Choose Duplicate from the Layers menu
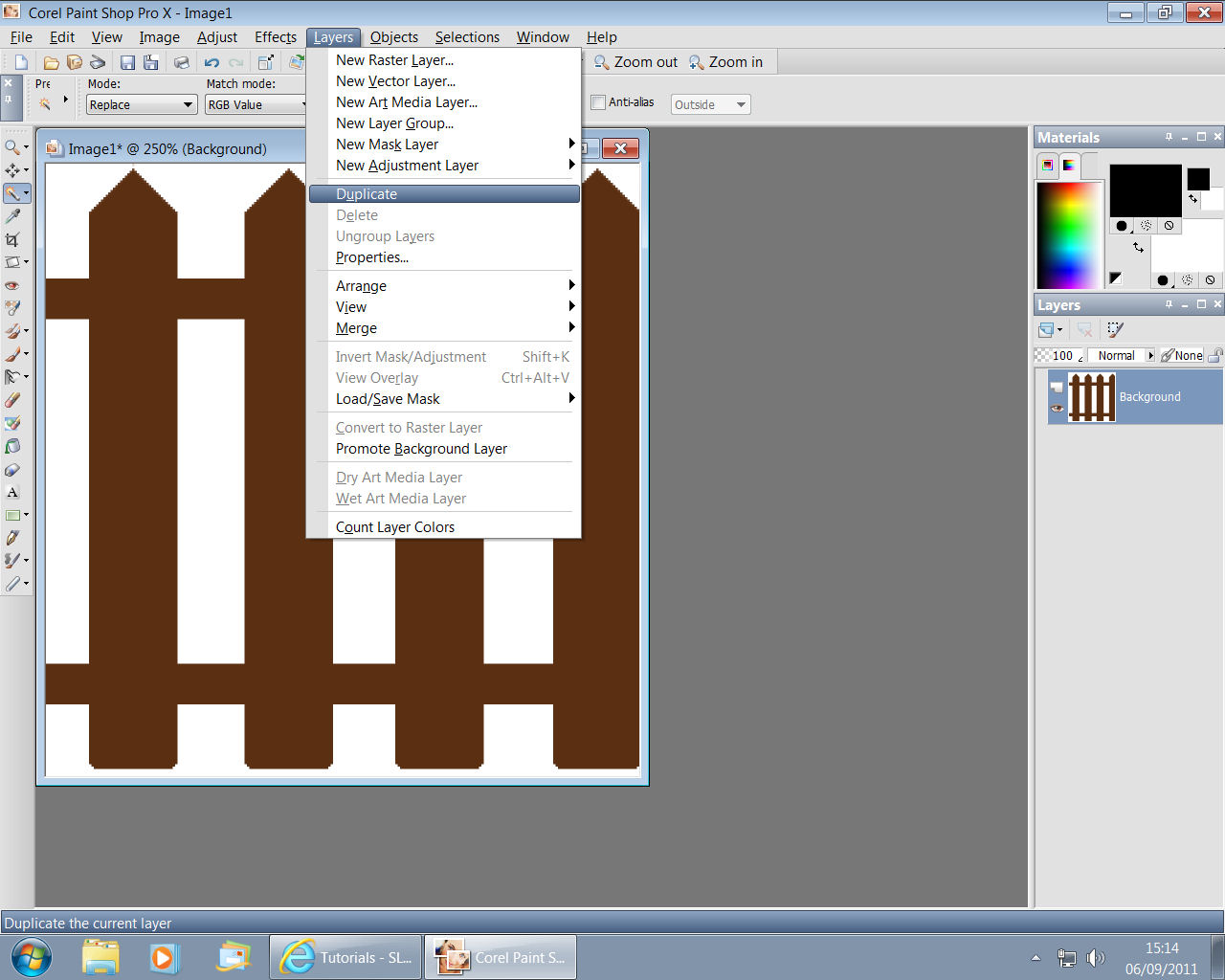 pos(367,193)
